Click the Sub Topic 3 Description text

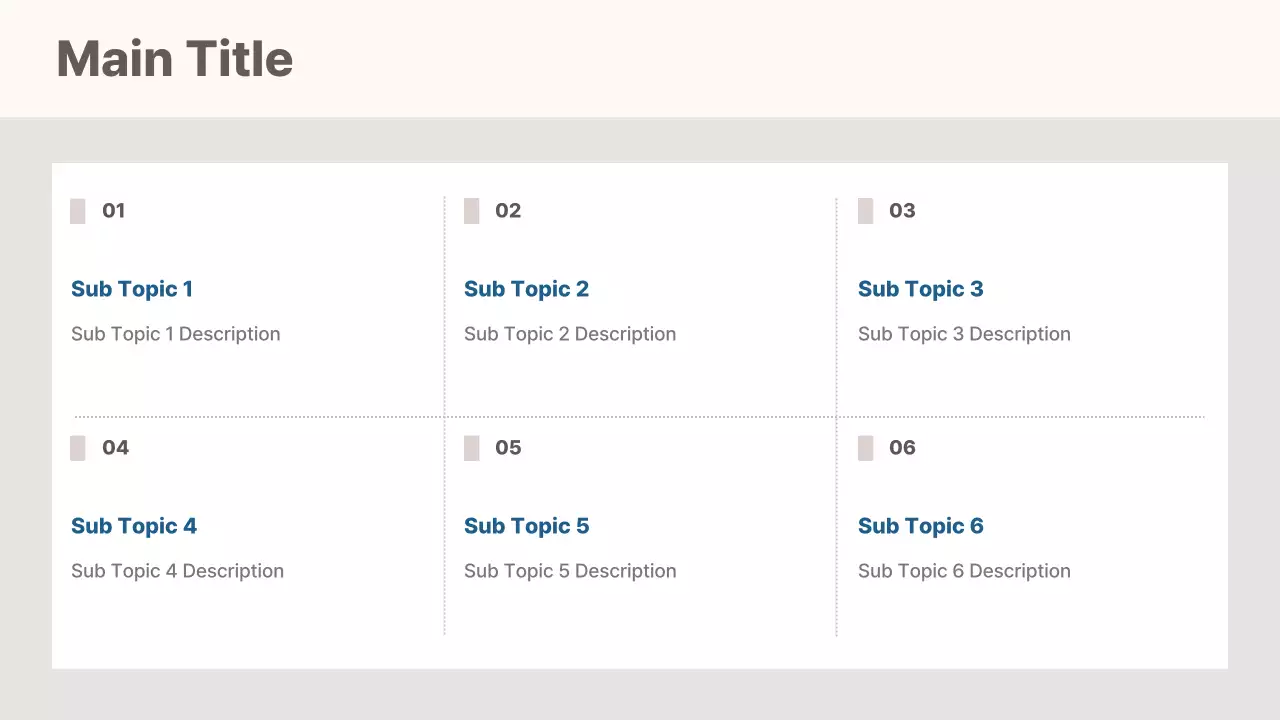coord(964,334)
